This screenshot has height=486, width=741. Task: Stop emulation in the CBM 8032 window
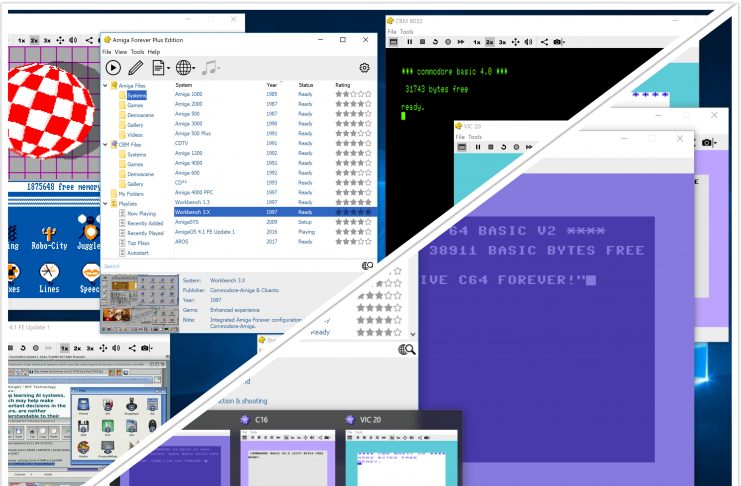click(x=422, y=42)
